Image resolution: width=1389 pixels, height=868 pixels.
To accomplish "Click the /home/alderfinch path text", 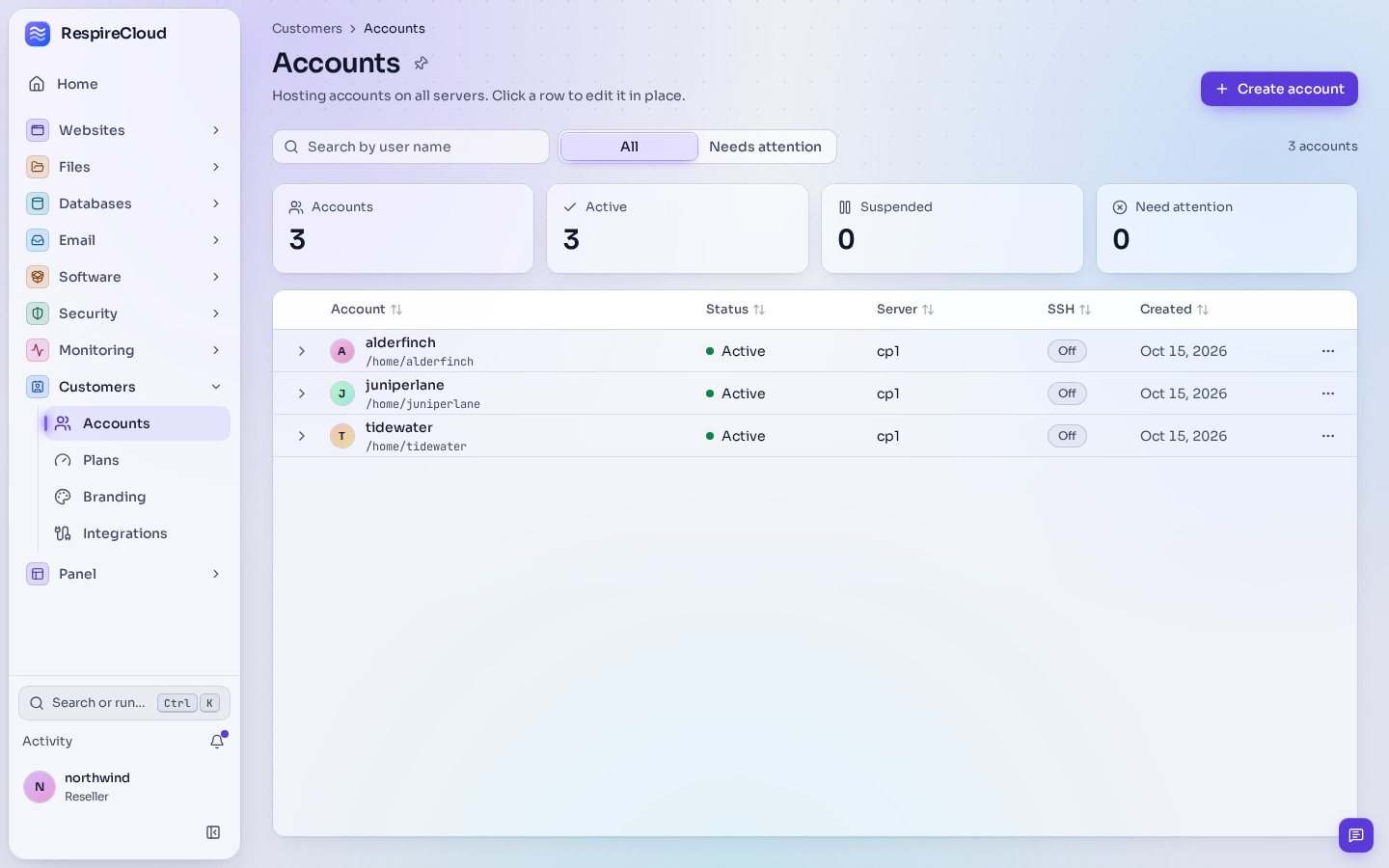I will pos(420,362).
